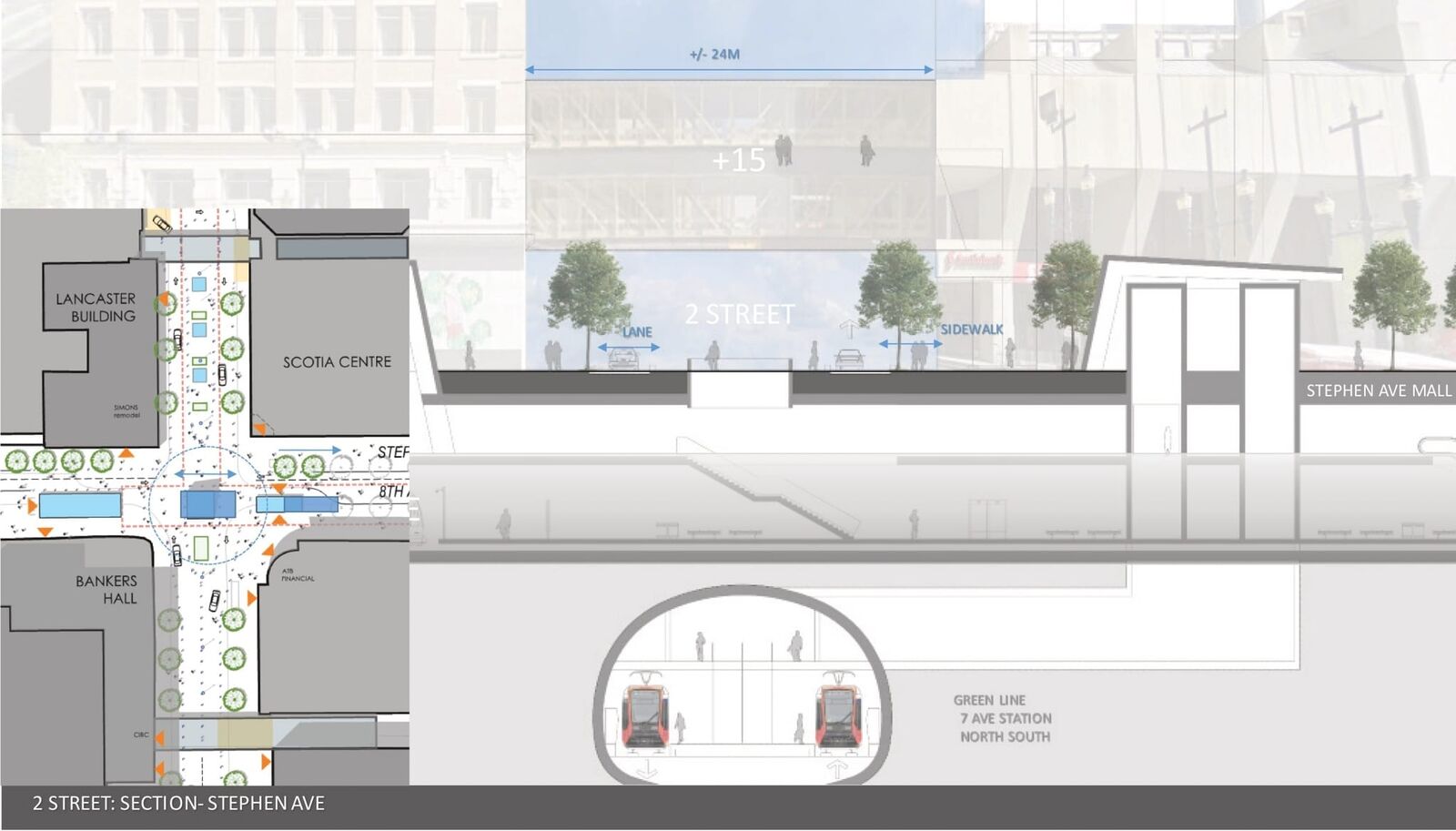Click the ATB FINANCIAL label

[298, 574]
